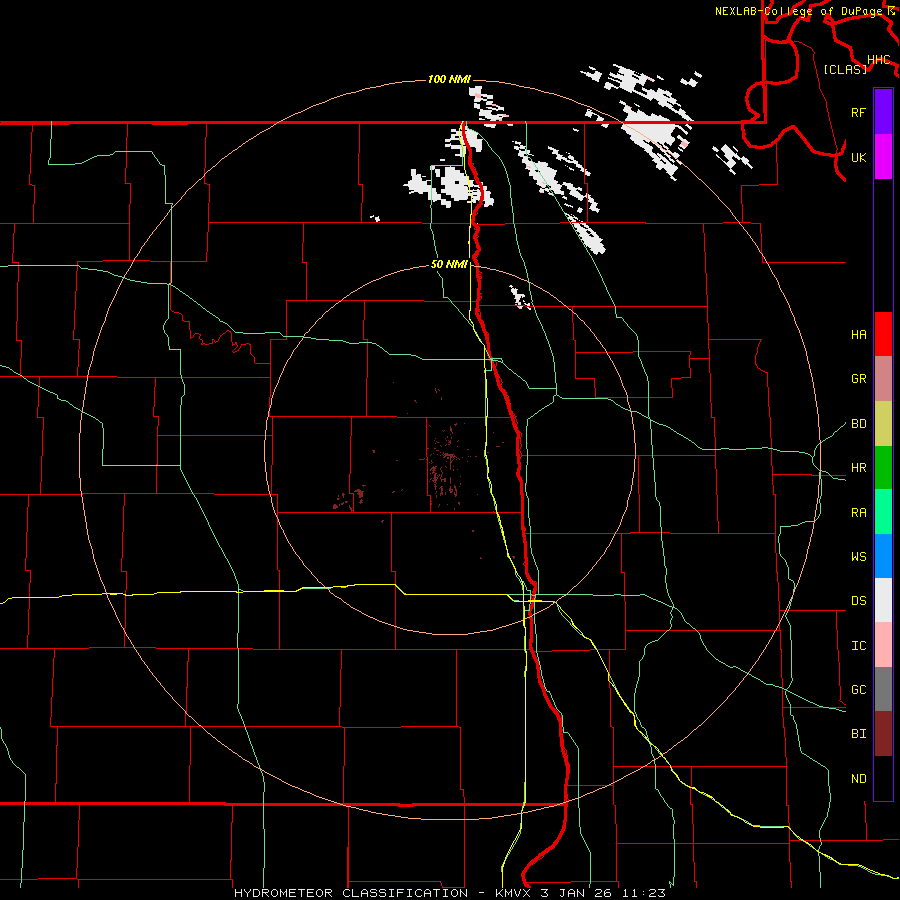Click the HR green legend swatch
This screenshot has height=900, width=900.
tap(883, 467)
